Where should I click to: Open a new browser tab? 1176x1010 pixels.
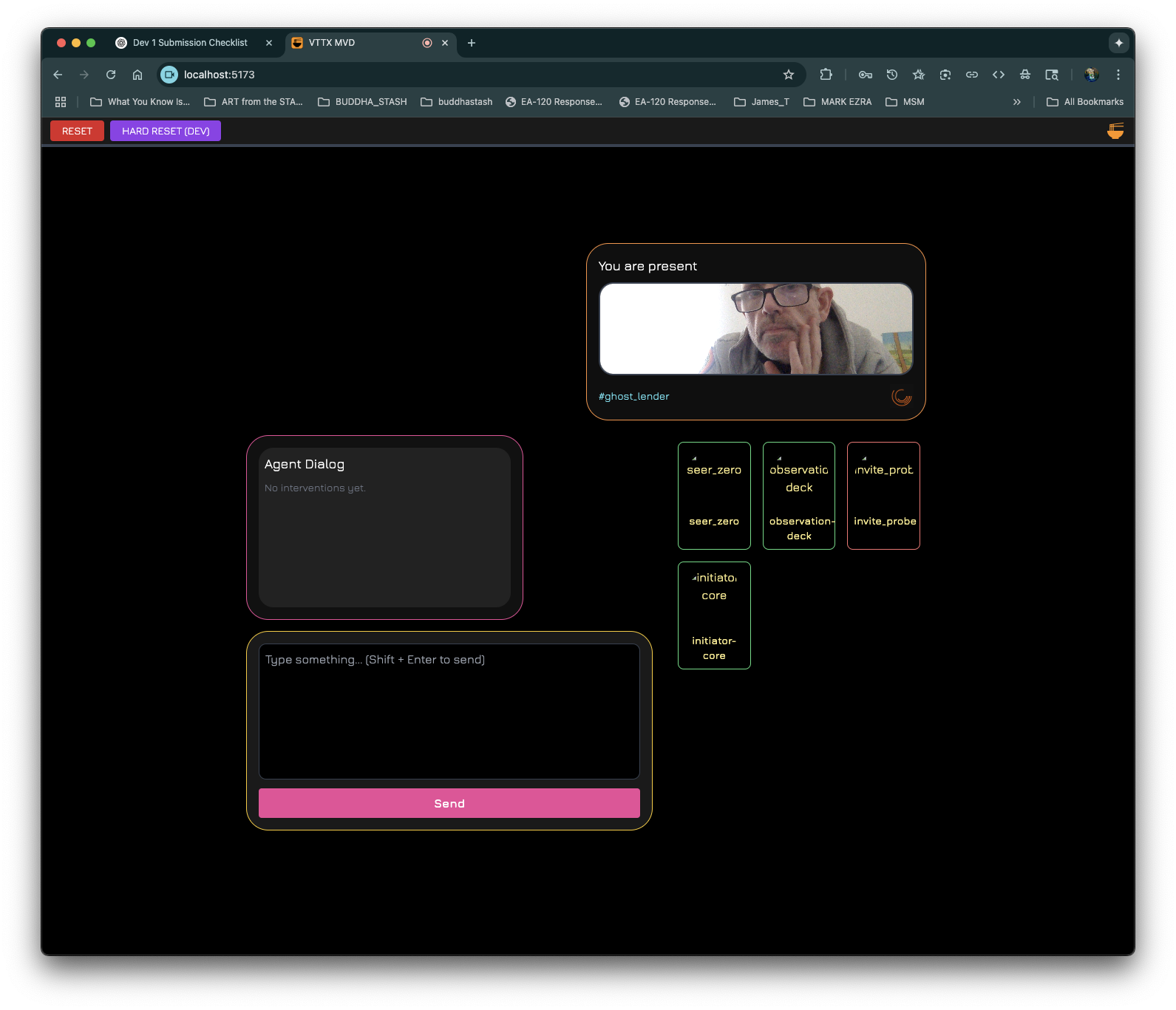pos(472,43)
